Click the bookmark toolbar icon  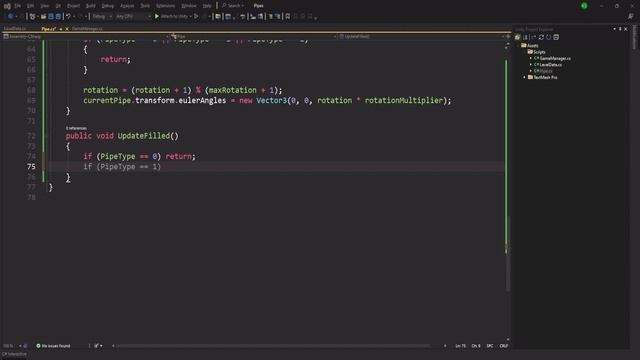pos(288,16)
